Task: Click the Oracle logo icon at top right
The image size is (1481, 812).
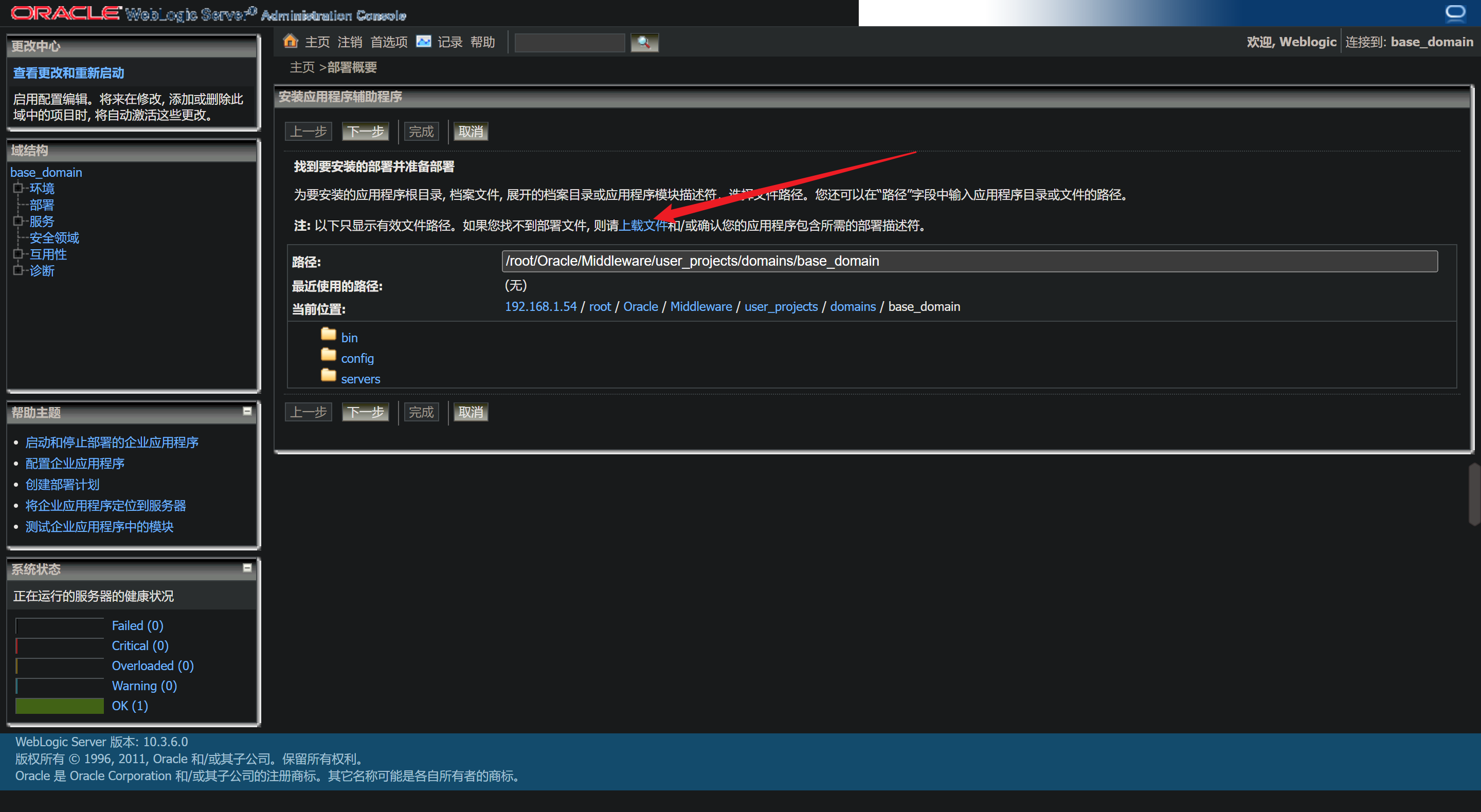Action: [1455, 13]
